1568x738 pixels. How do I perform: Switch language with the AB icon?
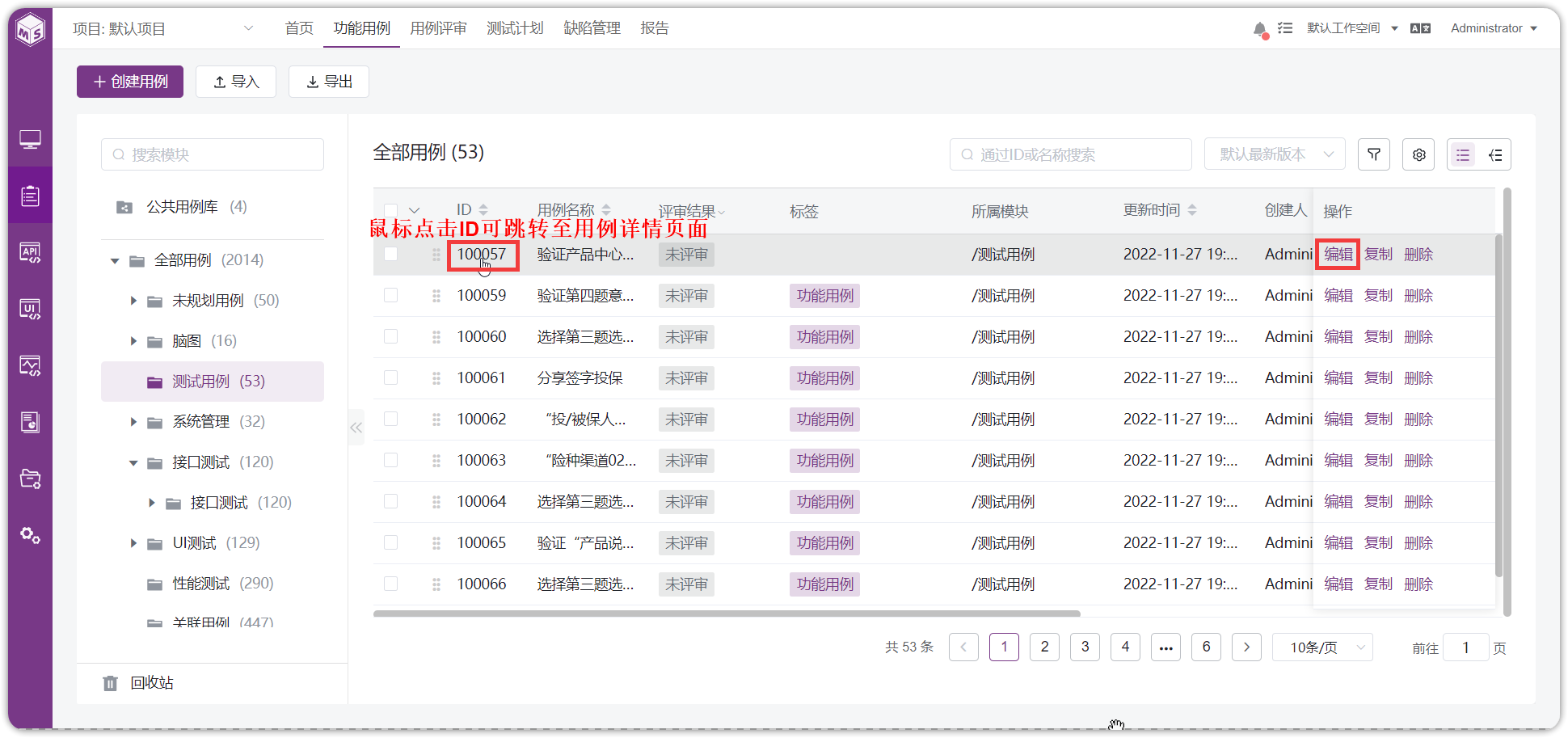click(x=1420, y=28)
